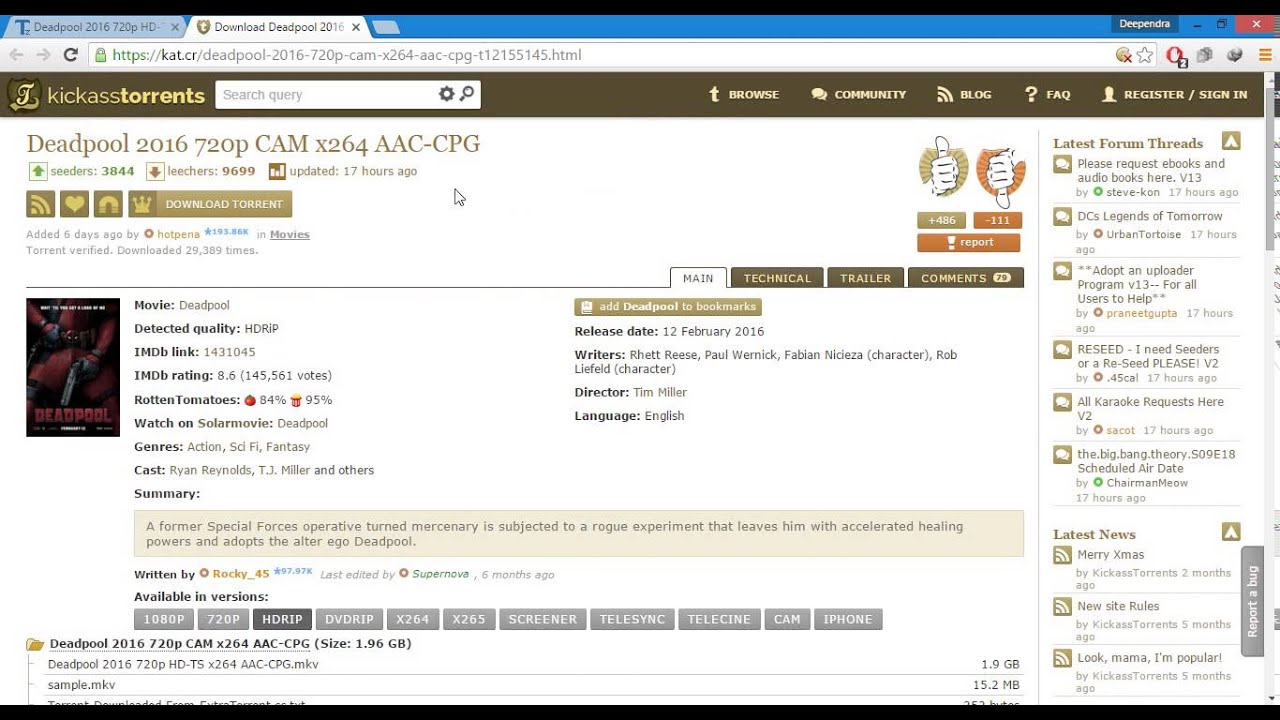1280x720 pixels.
Task: Switch to the Comments tab
Action: (965, 278)
